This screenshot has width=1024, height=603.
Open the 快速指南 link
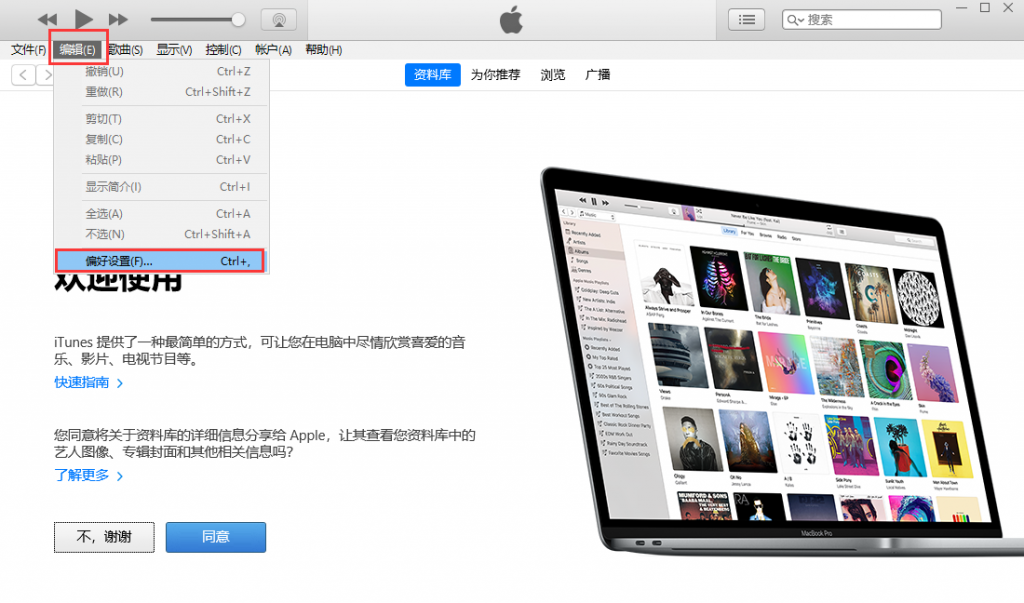88,383
